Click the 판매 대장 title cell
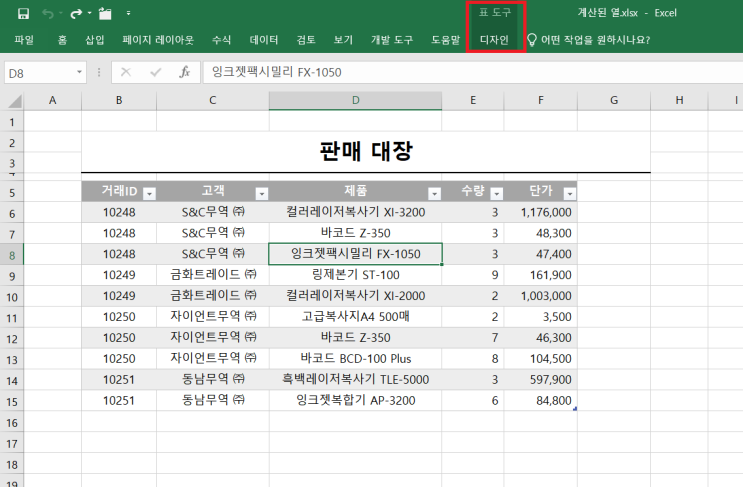 [366, 152]
